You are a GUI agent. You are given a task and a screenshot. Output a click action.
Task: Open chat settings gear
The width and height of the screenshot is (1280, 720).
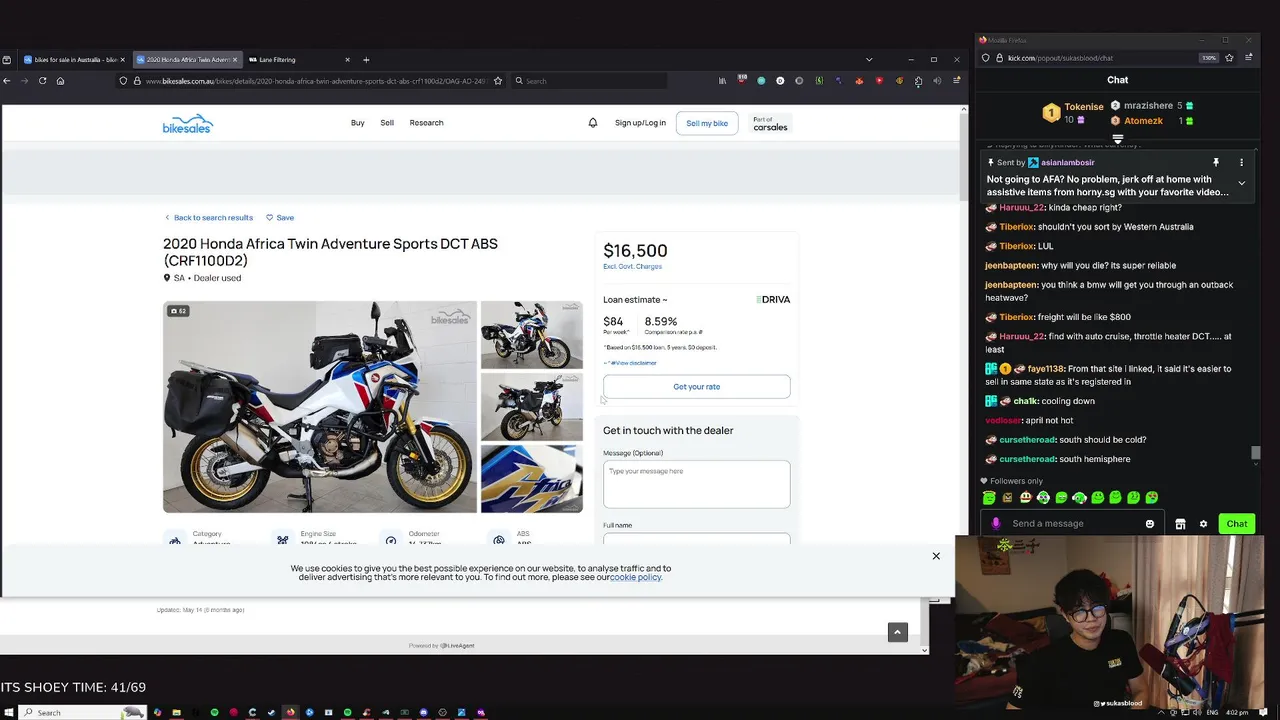(1203, 524)
